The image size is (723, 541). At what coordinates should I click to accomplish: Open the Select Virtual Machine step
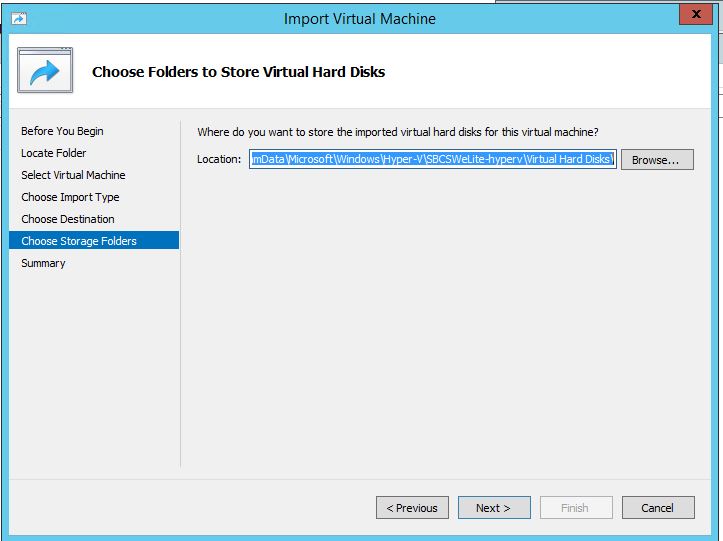(73, 175)
